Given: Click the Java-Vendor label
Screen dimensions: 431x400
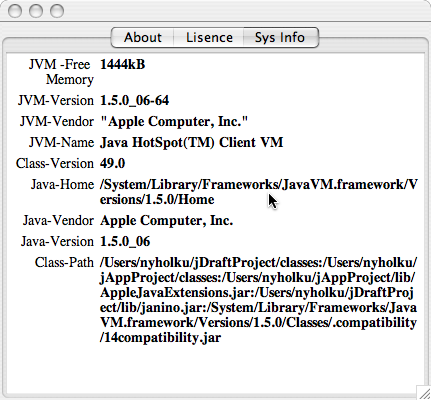Looking at the screenshot, I should point(58,220).
